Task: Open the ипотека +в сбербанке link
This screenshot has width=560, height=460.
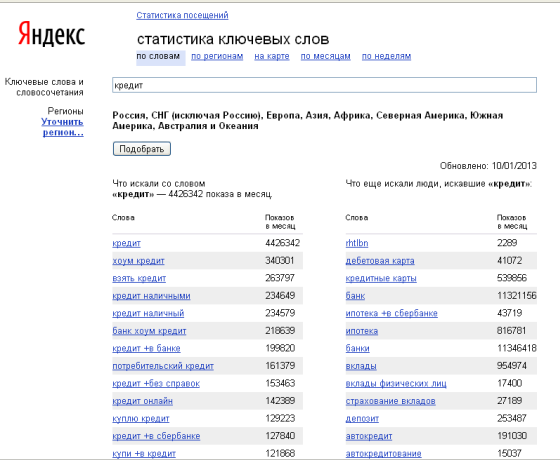Action: pyautogui.click(x=391, y=313)
